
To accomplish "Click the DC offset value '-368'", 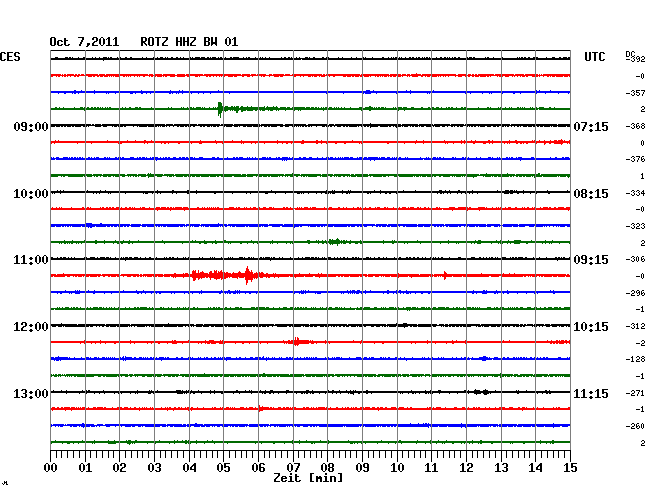I will click(x=635, y=126).
